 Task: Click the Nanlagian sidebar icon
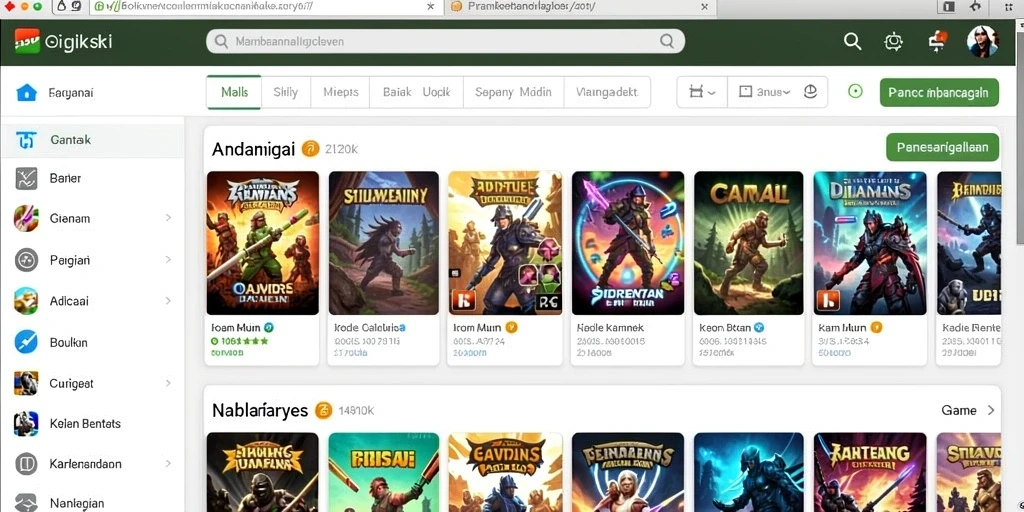pyautogui.click(x=26, y=502)
